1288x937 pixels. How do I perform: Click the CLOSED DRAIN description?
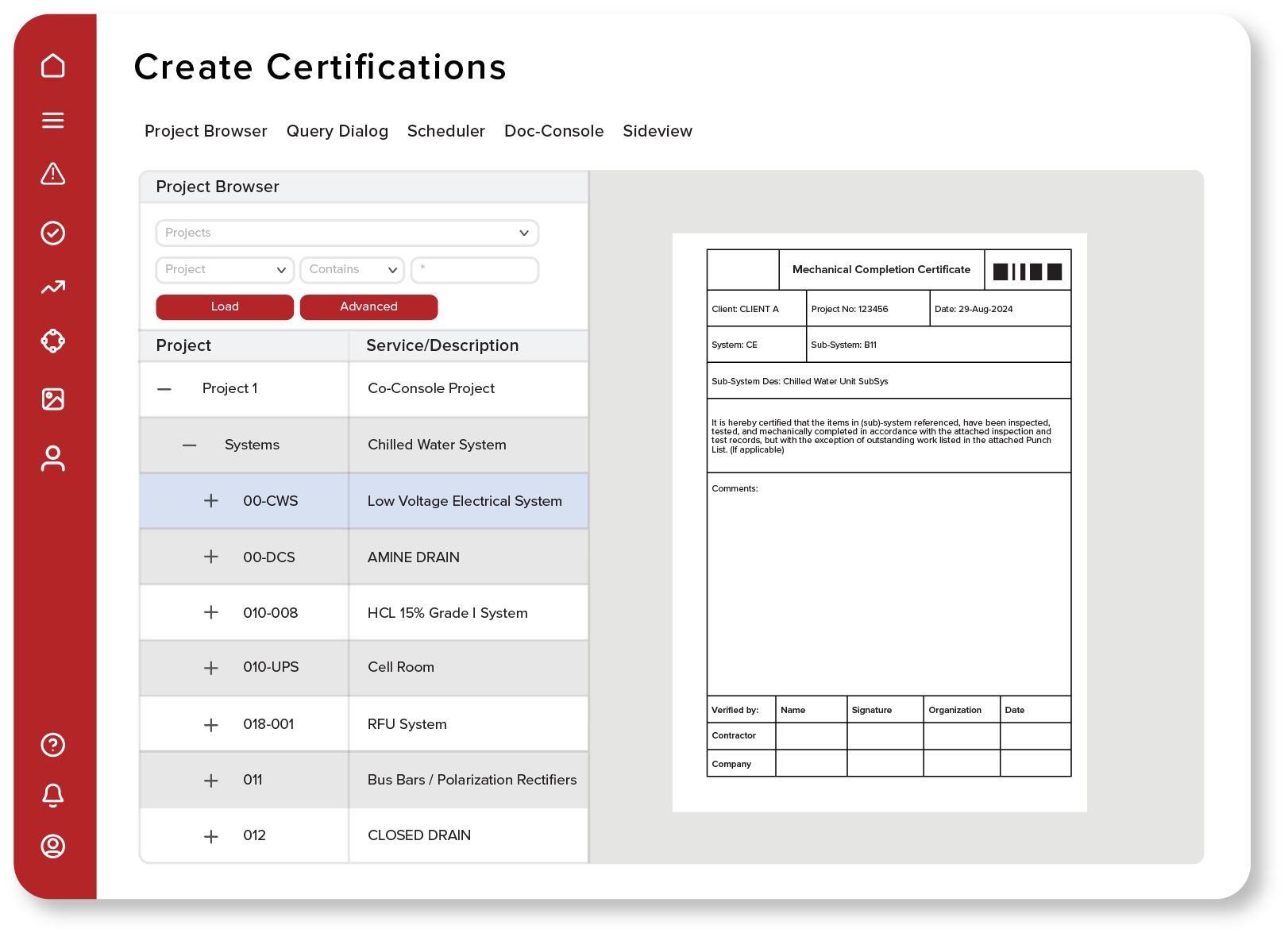click(x=419, y=835)
